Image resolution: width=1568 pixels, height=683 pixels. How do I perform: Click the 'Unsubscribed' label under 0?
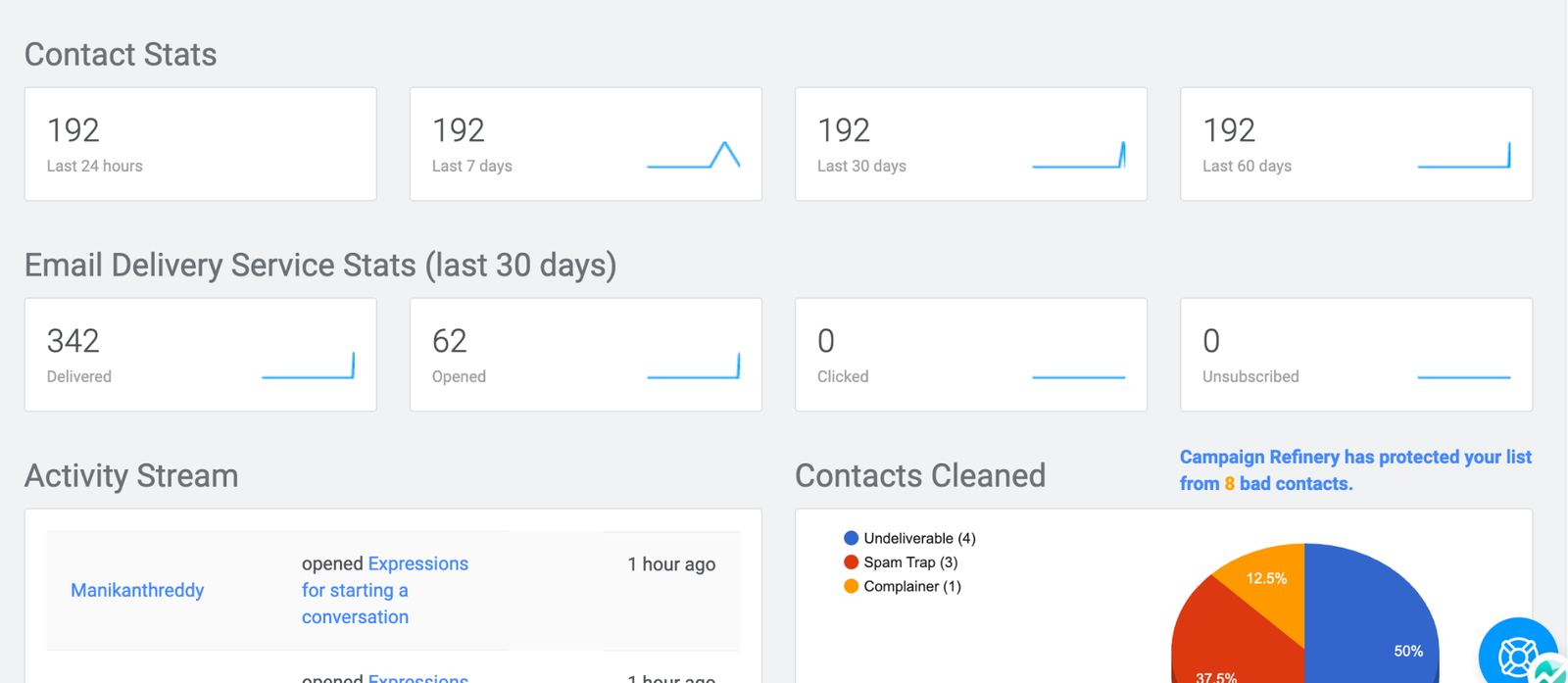(x=1250, y=376)
